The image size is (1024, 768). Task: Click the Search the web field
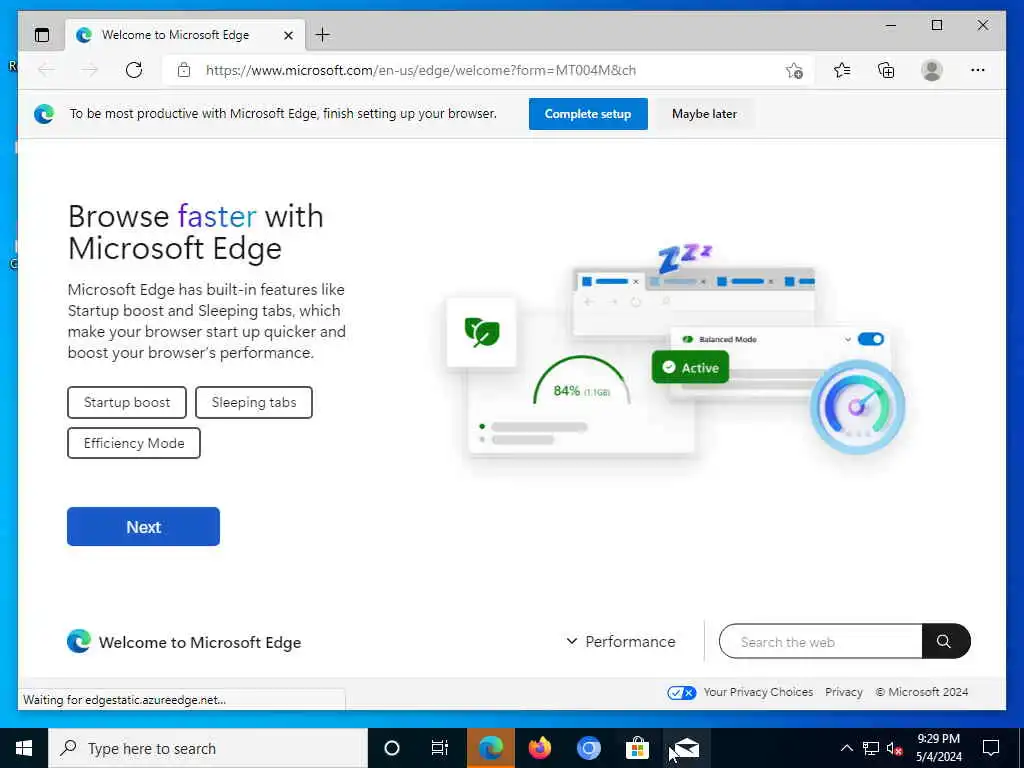[x=821, y=641]
